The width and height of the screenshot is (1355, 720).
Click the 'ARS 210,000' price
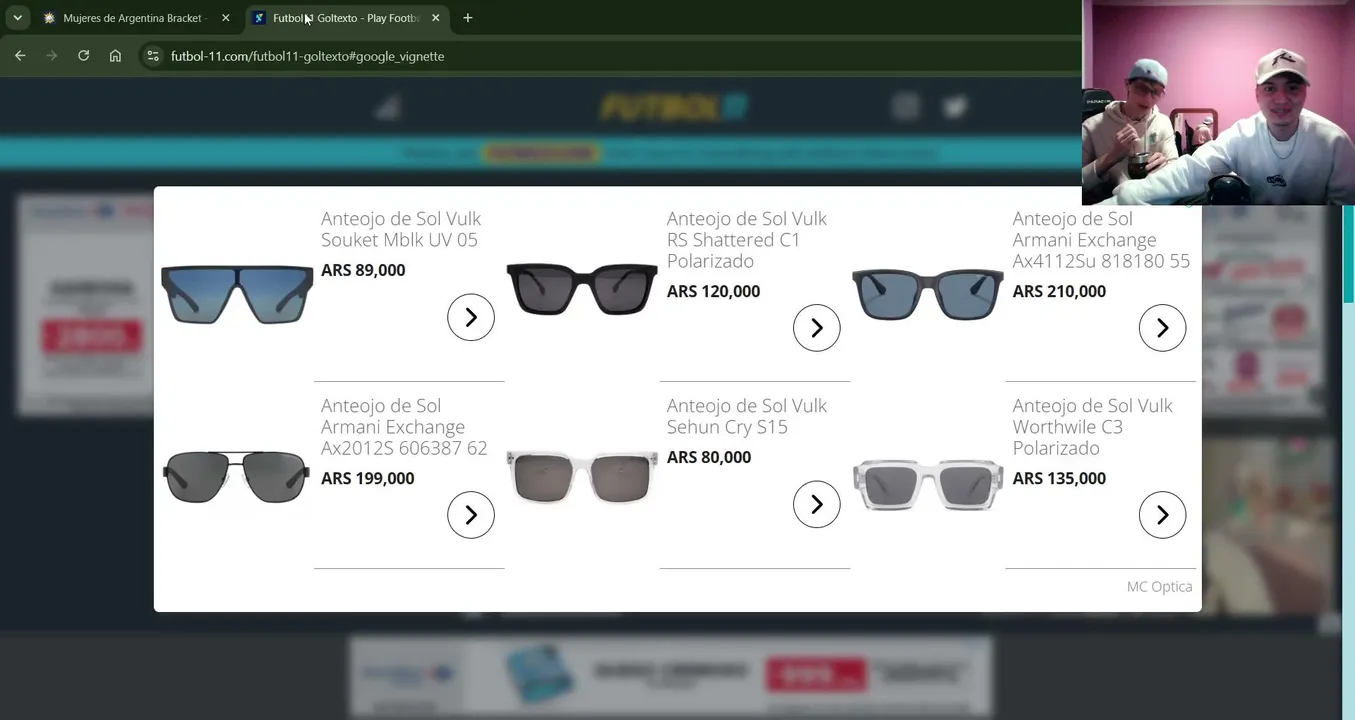tap(1059, 291)
